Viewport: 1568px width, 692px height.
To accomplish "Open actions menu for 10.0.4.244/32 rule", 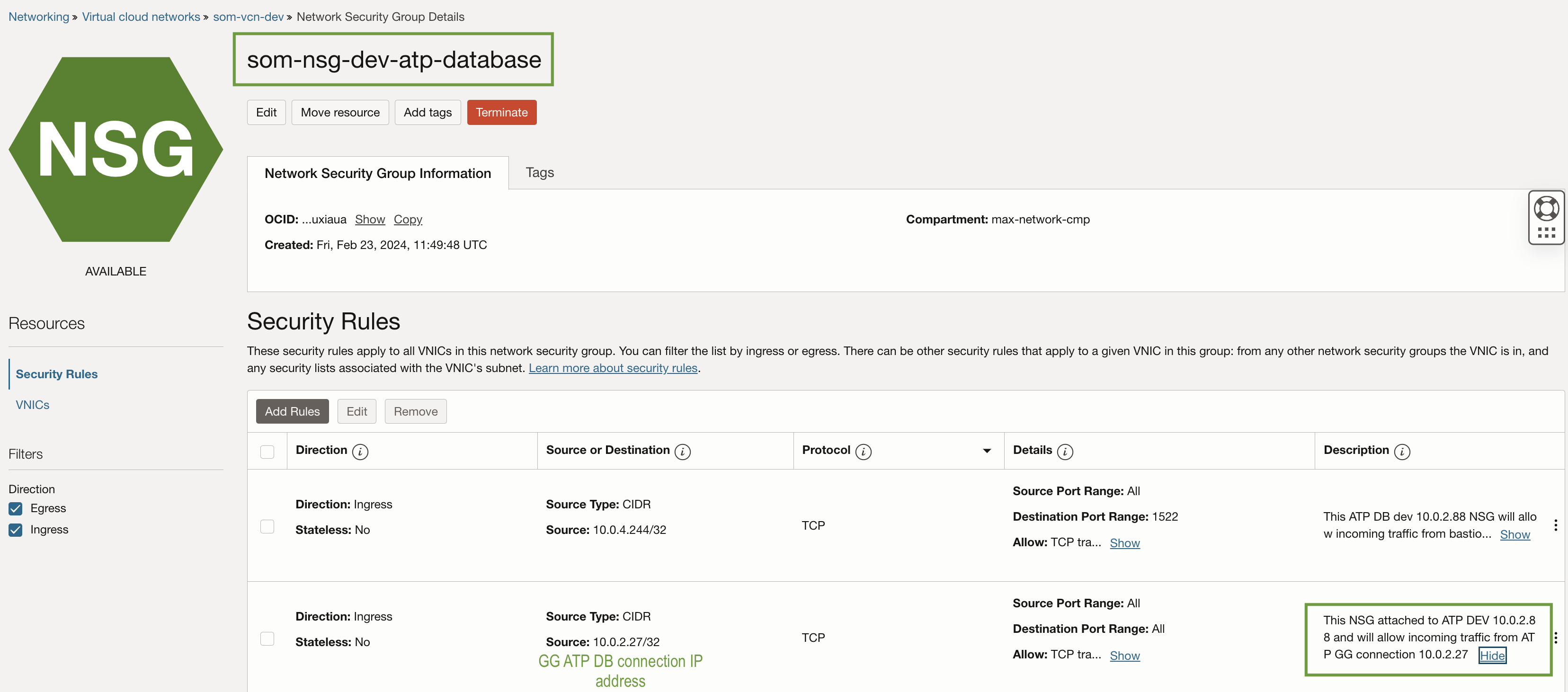I will point(1555,525).
